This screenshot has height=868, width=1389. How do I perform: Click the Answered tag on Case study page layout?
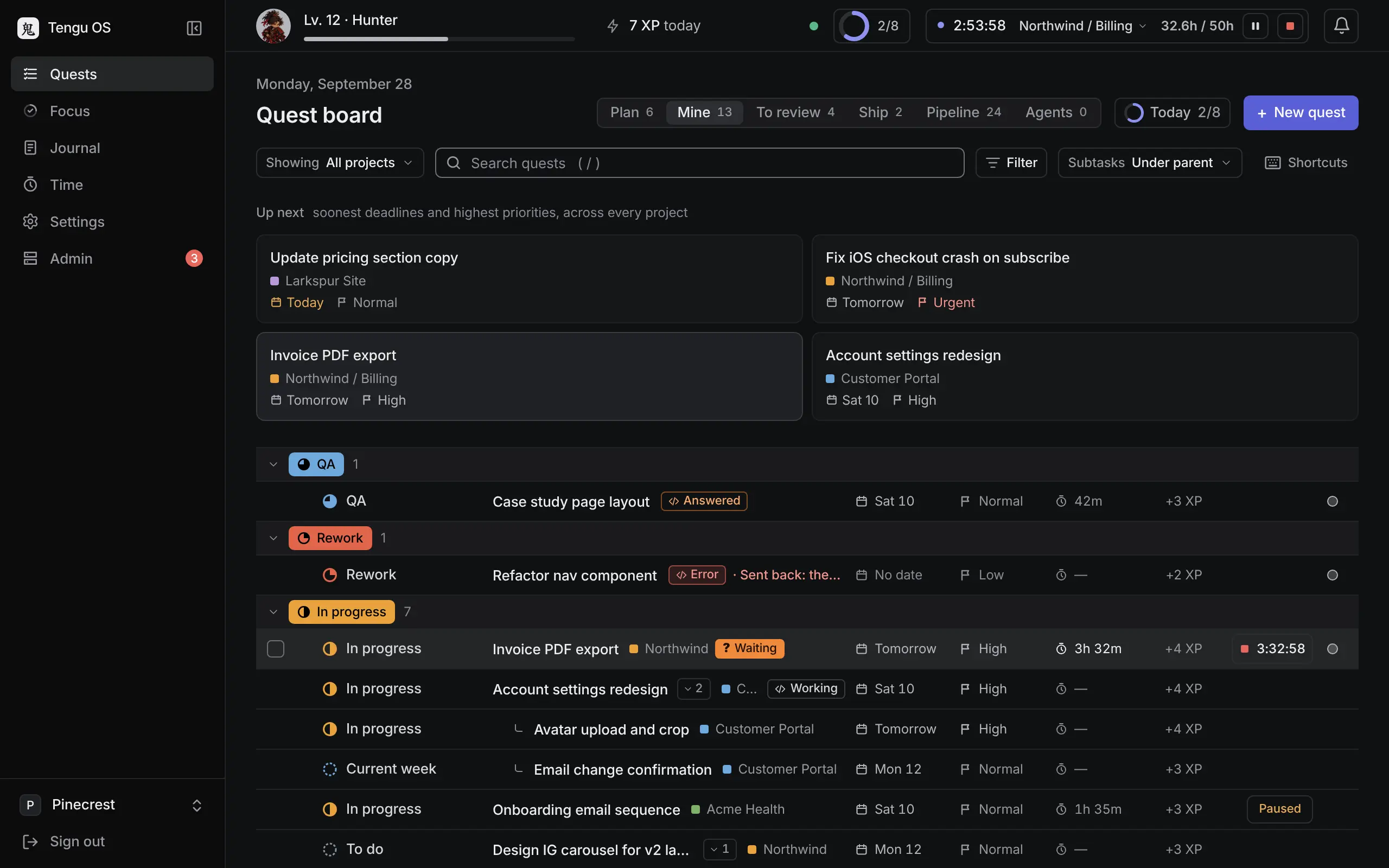(704, 501)
